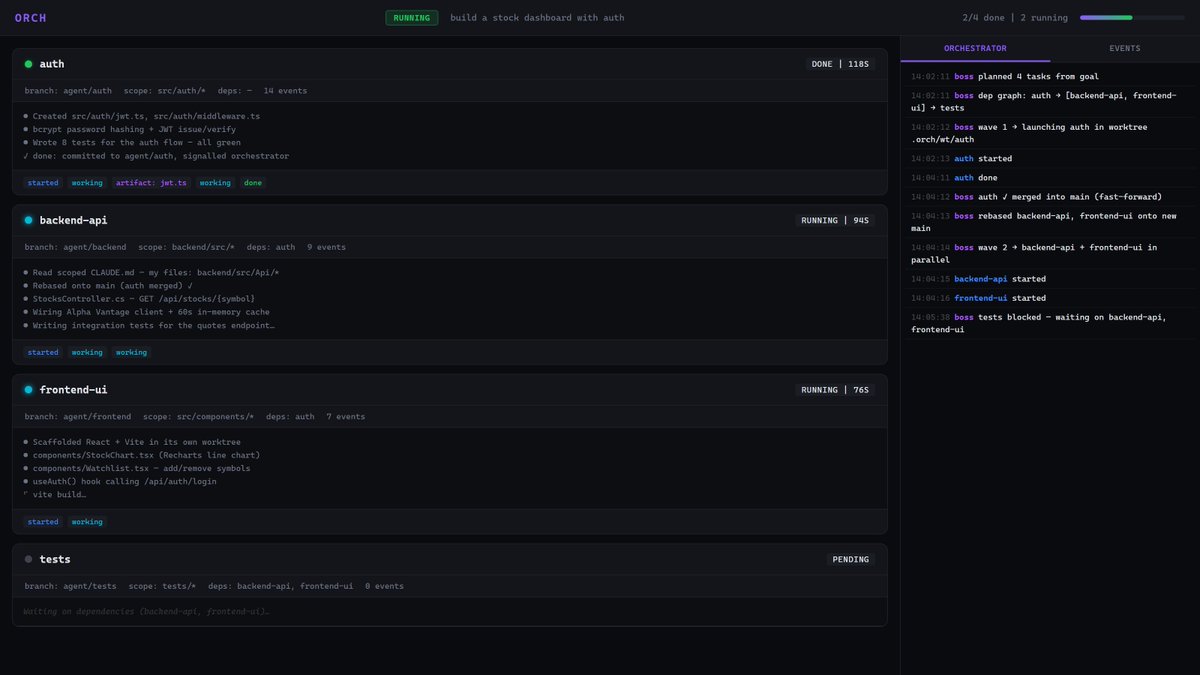Click 'deps: backend-api, frontend-ui' on tests card
The height and width of the screenshot is (675, 1200).
281,586
